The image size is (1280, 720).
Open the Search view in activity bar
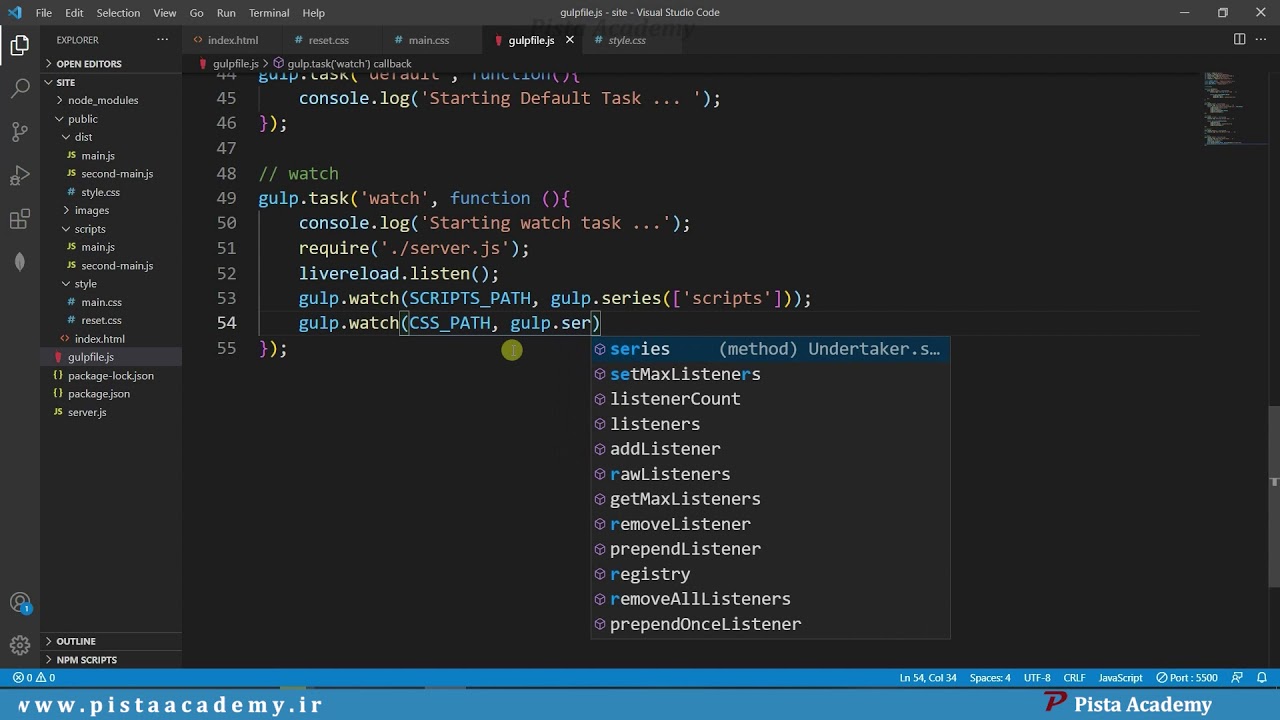tap(20, 88)
